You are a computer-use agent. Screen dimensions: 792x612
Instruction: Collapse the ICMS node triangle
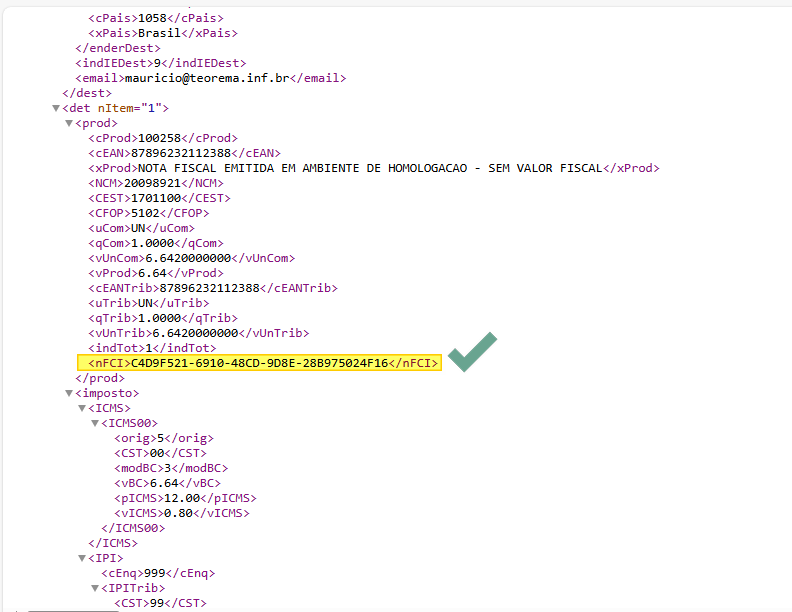click(x=82, y=408)
